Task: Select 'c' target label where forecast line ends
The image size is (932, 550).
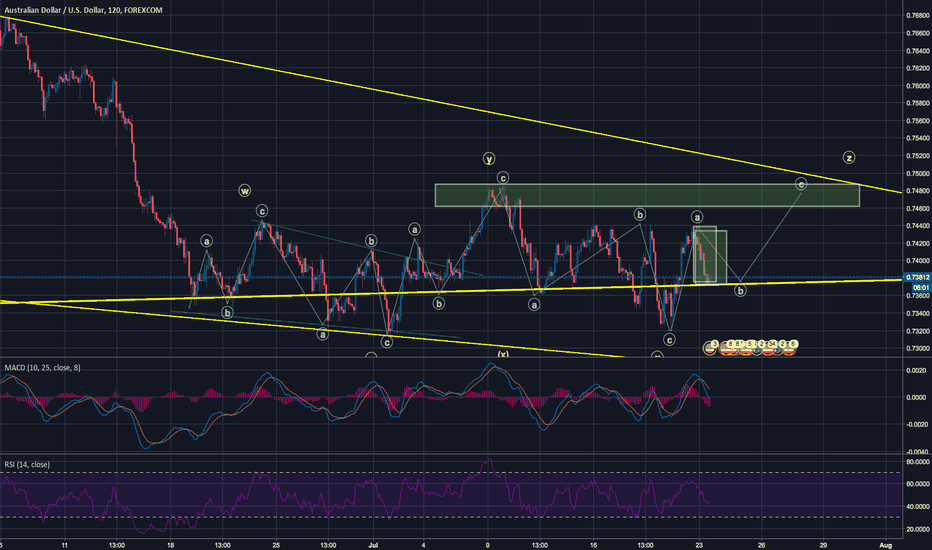Action: click(801, 184)
